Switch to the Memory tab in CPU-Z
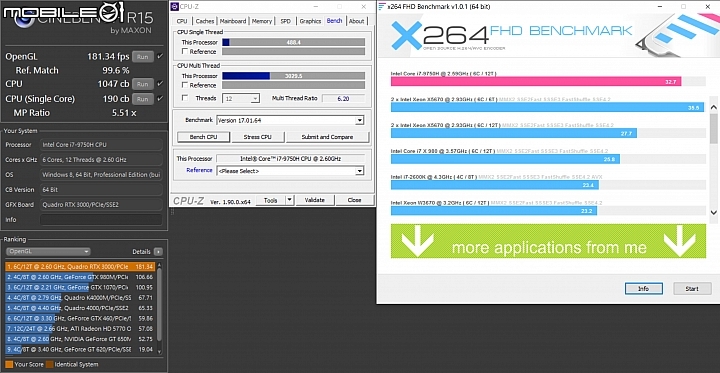The height and width of the screenshot is (373, 720). pos(262,21)
